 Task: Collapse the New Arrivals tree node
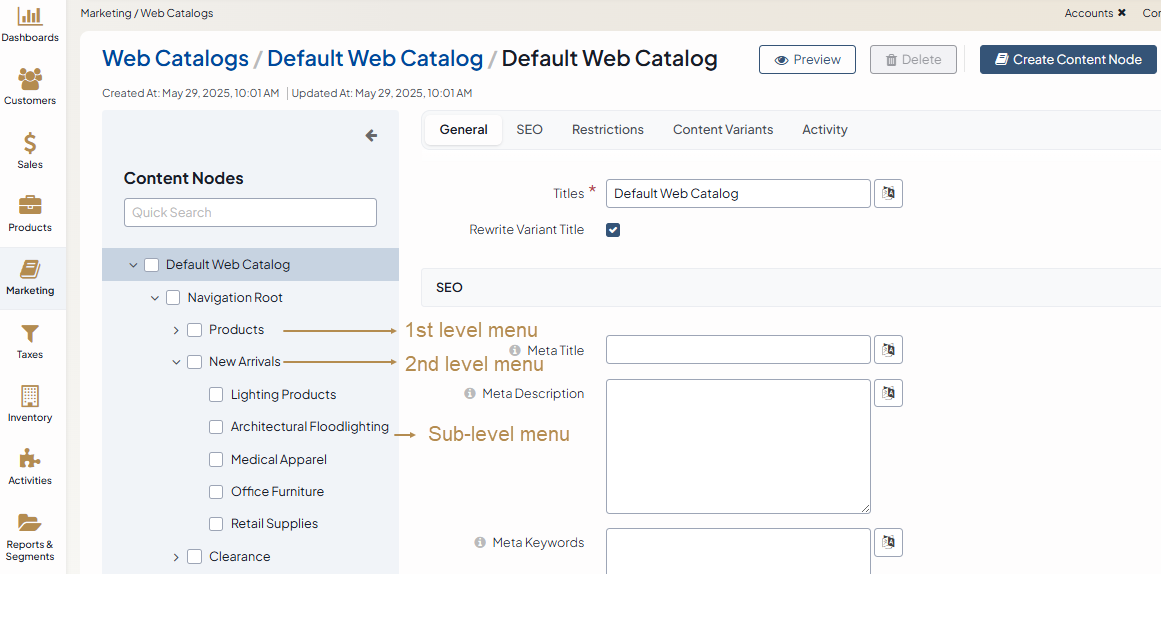click(176, 362)
